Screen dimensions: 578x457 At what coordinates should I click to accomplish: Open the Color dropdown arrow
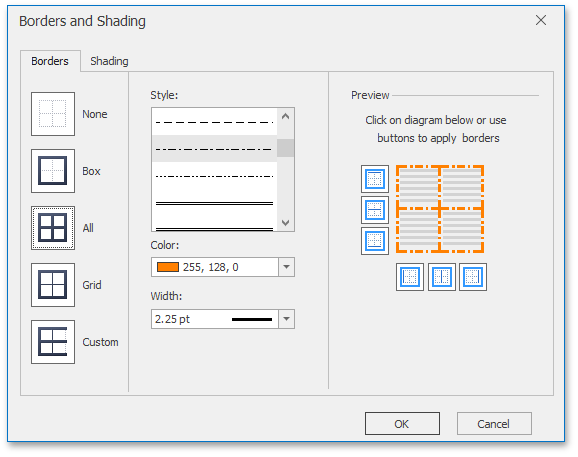click(x=286, y=267)
